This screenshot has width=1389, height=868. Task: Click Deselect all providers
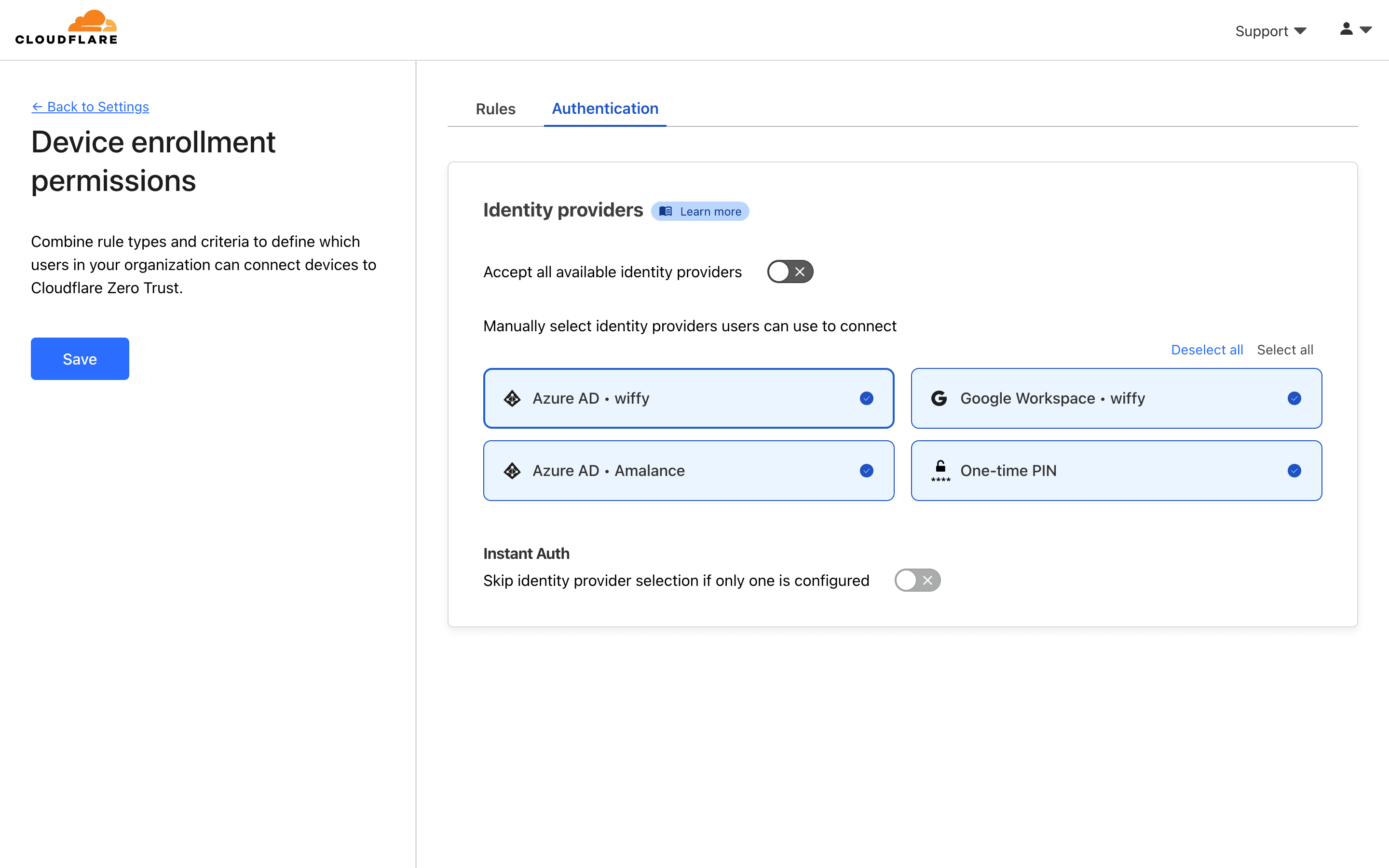coord(1207,350)
